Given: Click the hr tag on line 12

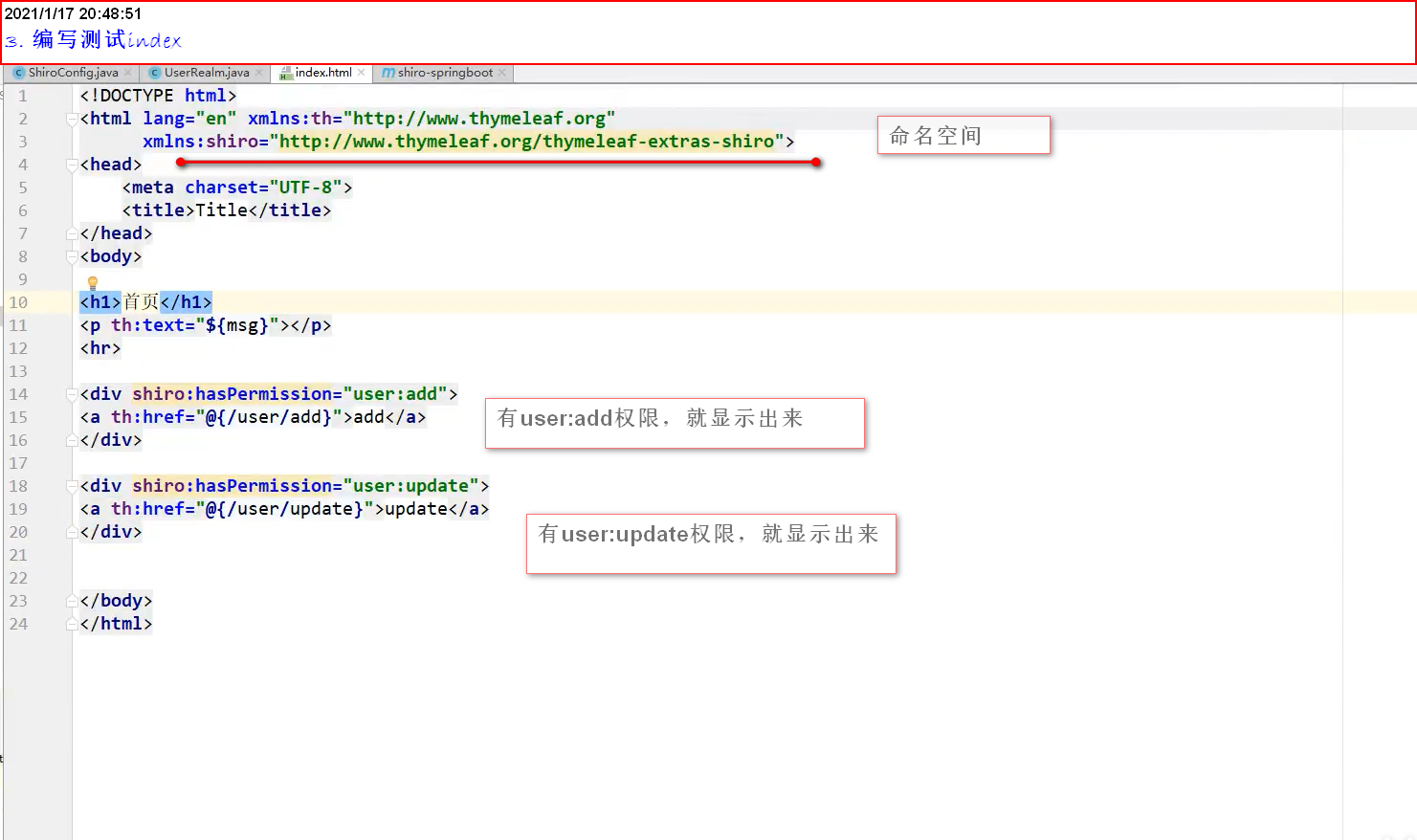Looking at the screenshot, I should tap(100, 348).
